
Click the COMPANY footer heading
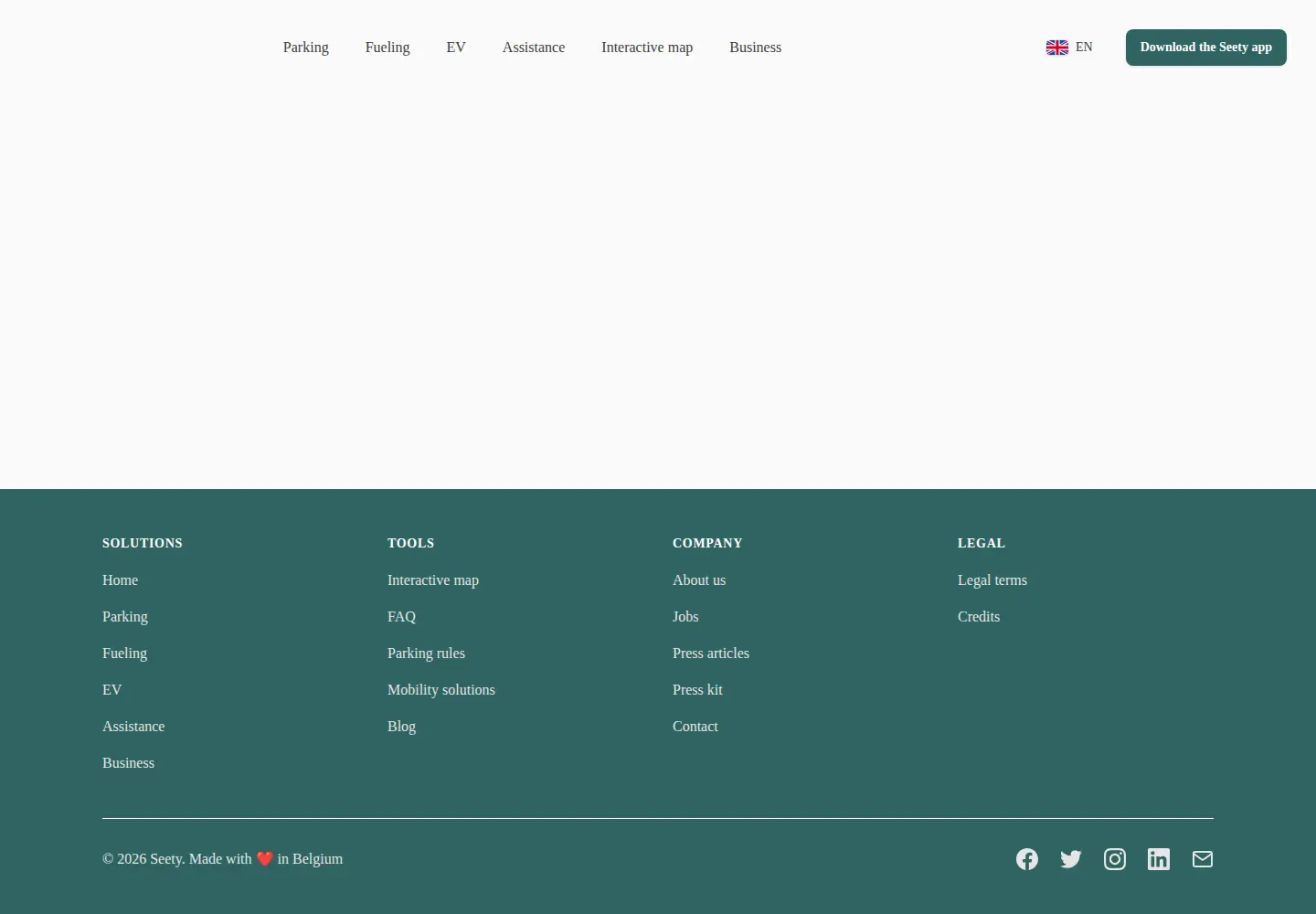point(707,543)
